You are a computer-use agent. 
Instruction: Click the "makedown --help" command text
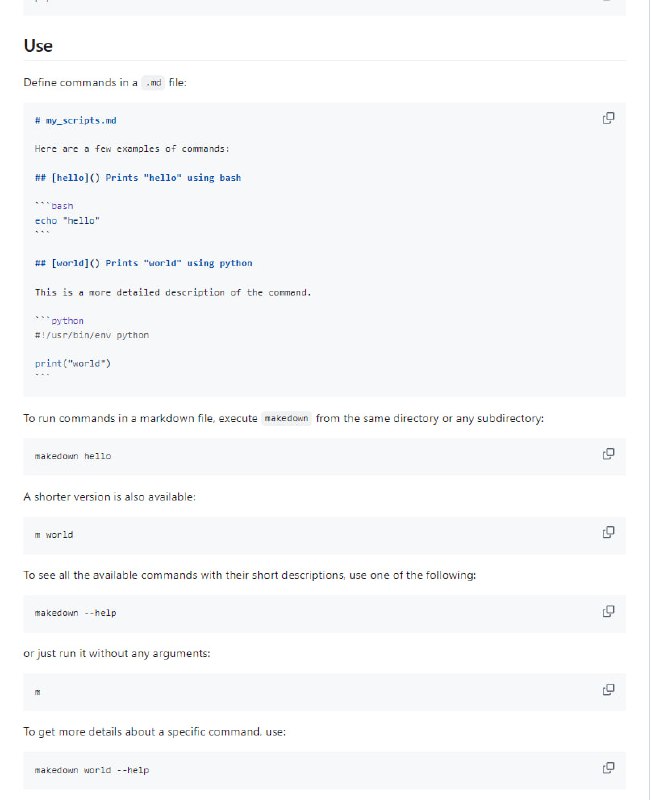point(76,613)
